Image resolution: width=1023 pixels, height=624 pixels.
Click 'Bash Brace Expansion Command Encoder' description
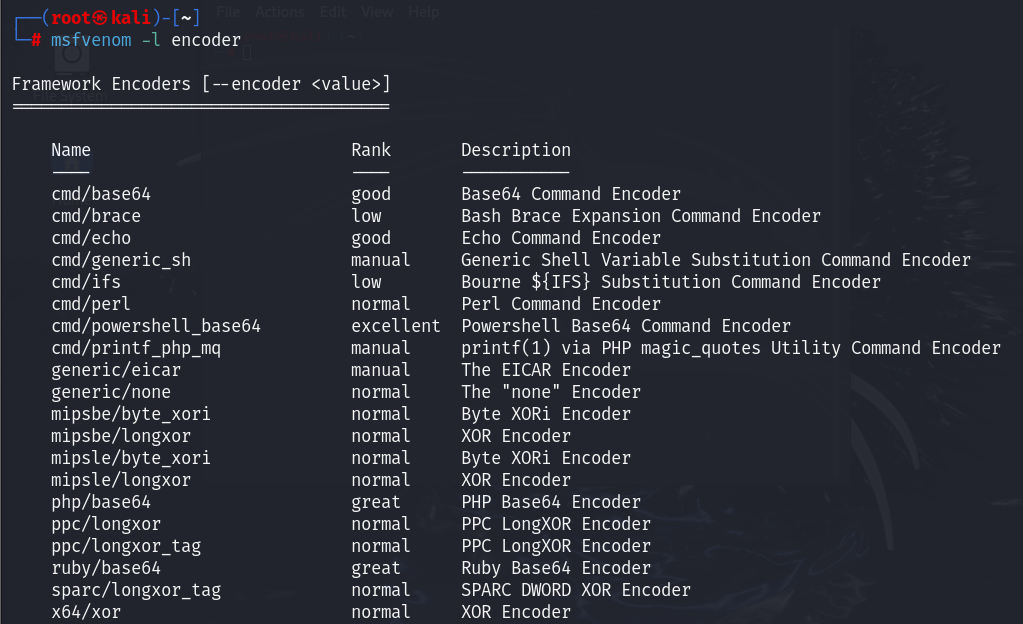point(641,216)
